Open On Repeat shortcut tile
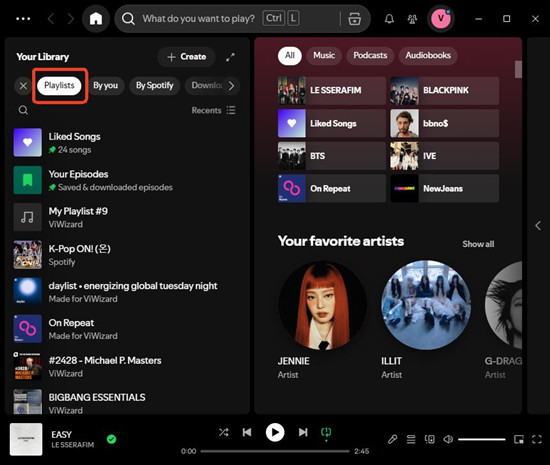 pyautogui.click(x=332, y=189)
